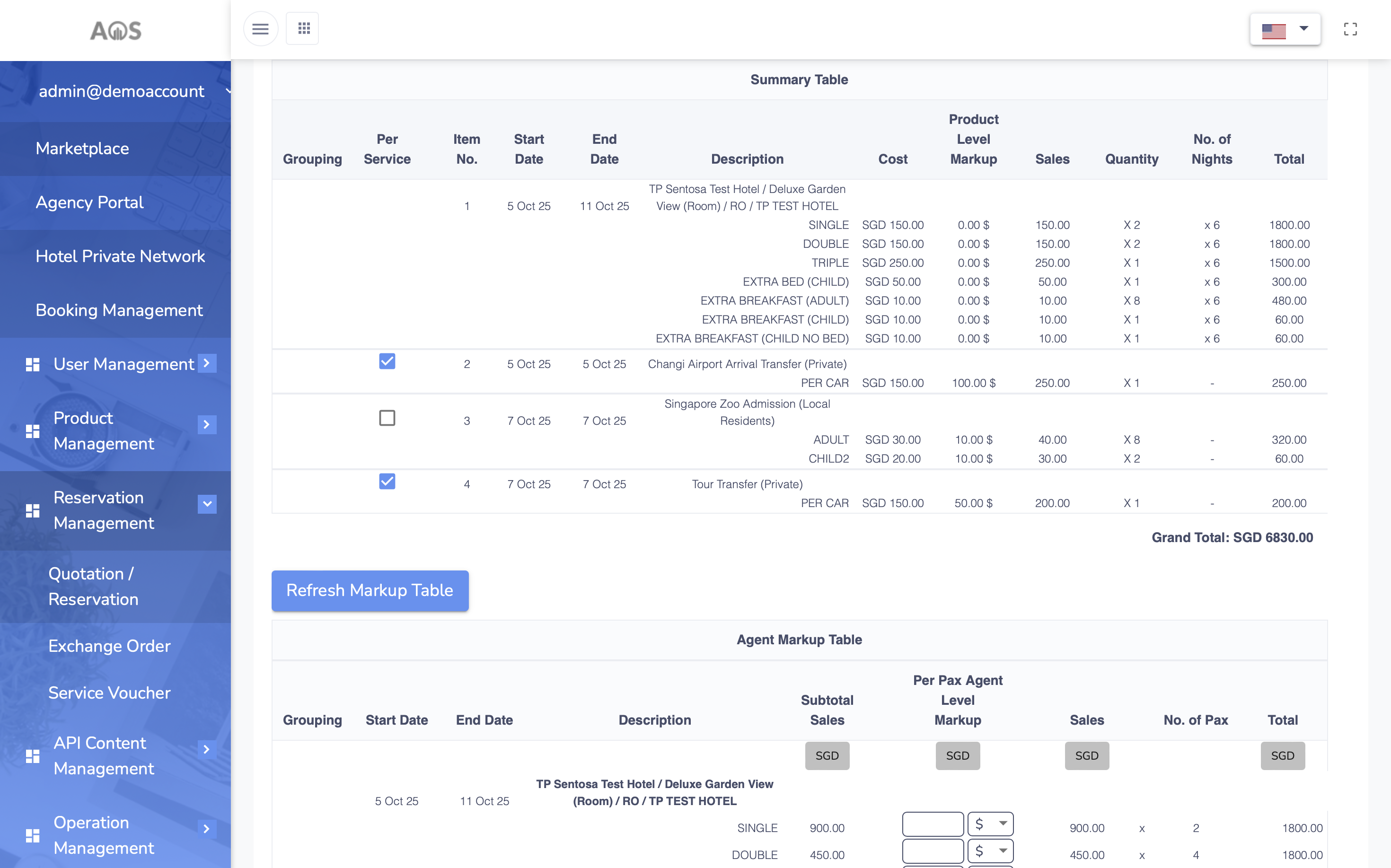The height and width of the screenshot is (868, 1391).
Task: Click the API Content Management grid icon
Action: 33,756
